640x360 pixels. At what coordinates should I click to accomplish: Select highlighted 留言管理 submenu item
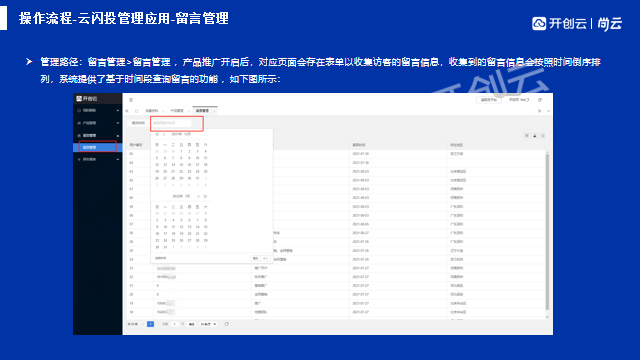click(98, 147)
